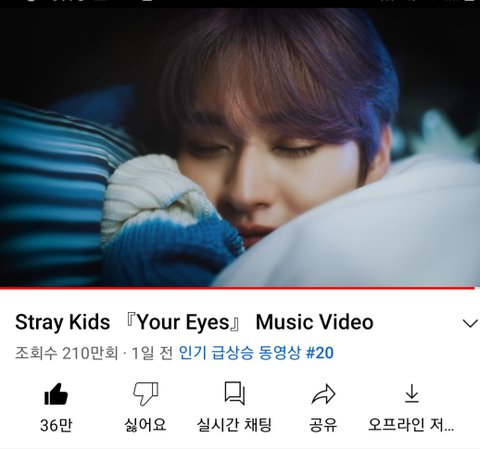Image resolution: width=480 pixels, height=449 pixels.
Task: Tap the Stray Kids Your Eyes title
Action: coord(194,322)
